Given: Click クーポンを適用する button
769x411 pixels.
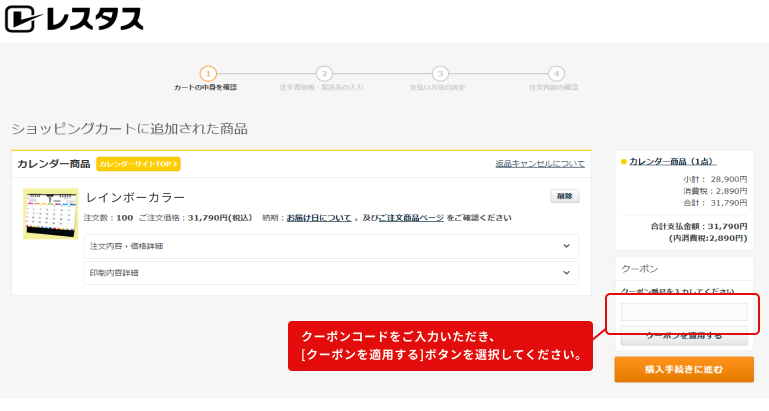Looking at the screenshot, I should pyautogui.click(x=684, y=336).
